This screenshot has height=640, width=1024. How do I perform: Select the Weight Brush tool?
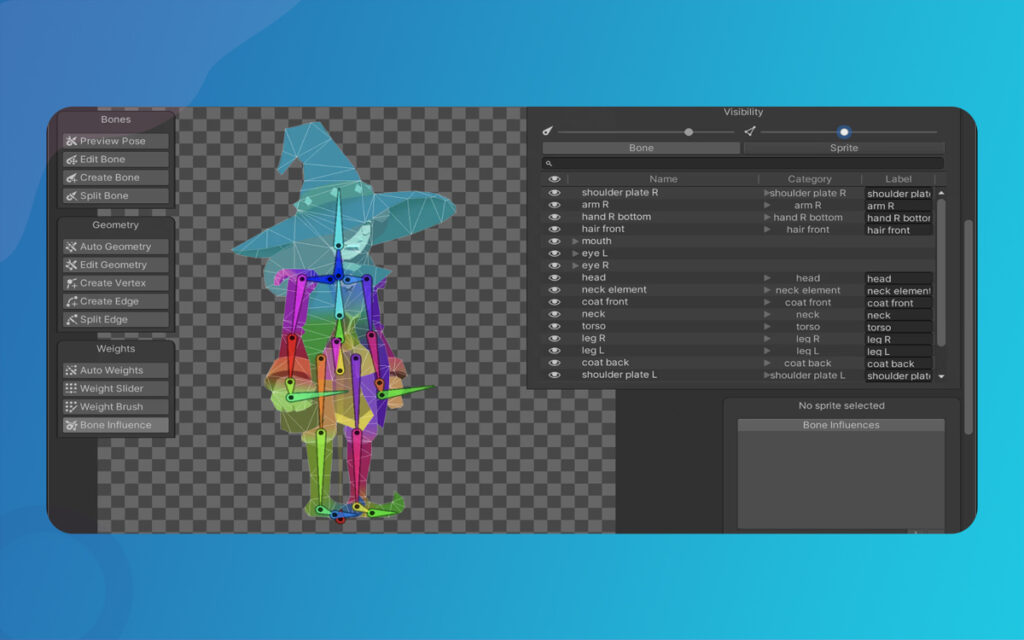tap(115, 407)
